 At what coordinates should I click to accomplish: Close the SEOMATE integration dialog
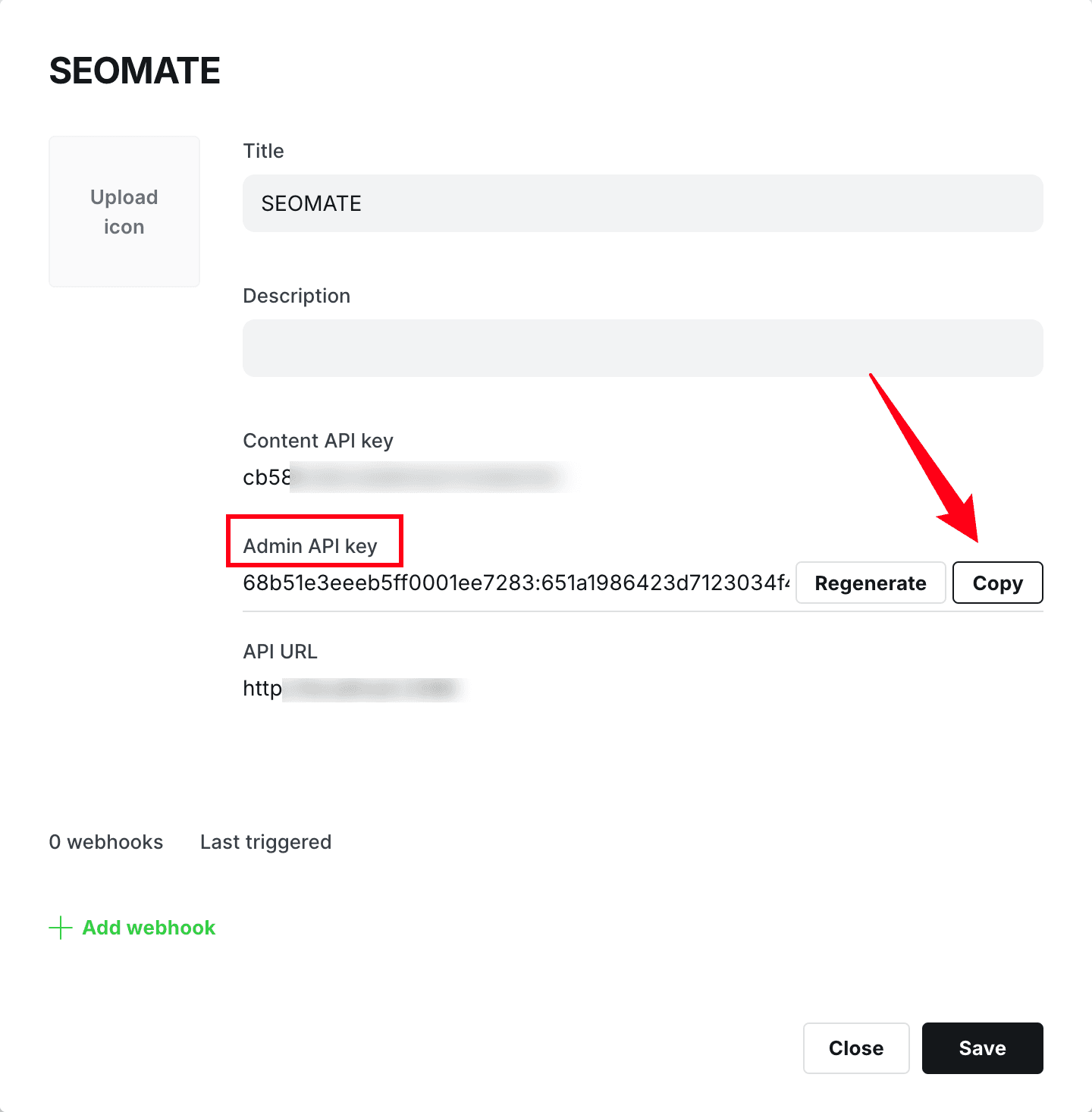pos(856,1048)
